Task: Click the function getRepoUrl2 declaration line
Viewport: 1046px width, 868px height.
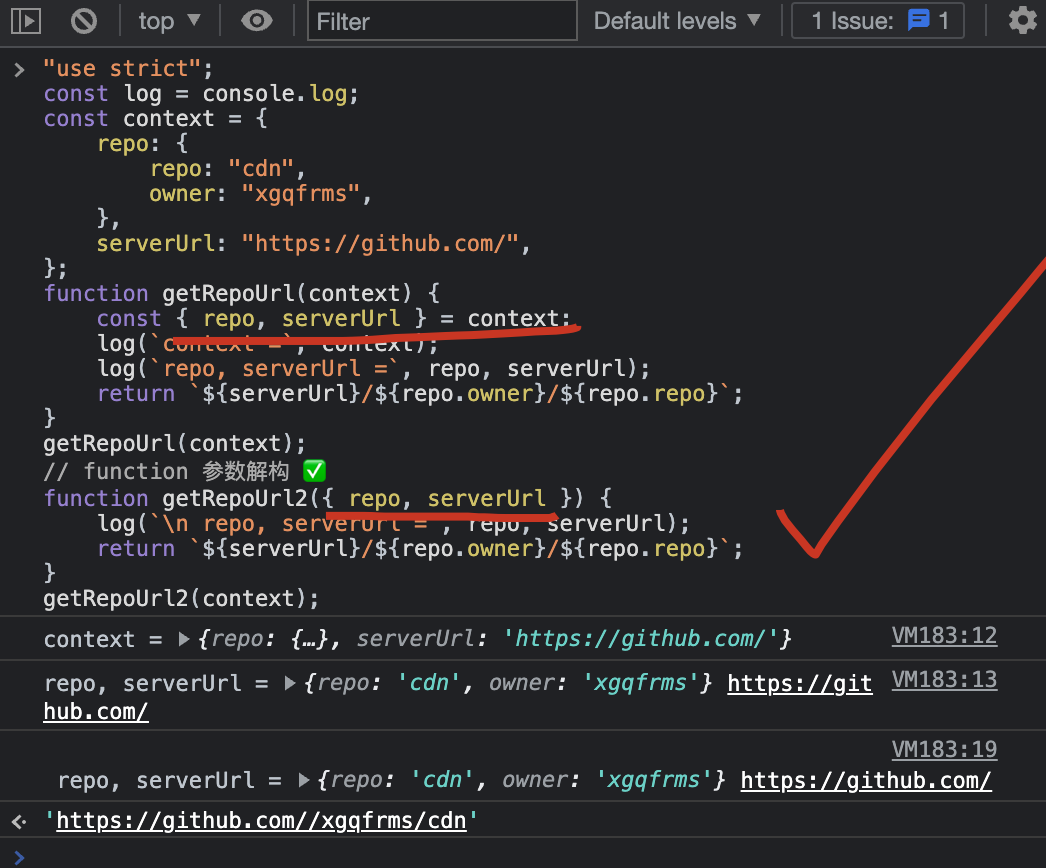Action: click(x=327, y=498)
